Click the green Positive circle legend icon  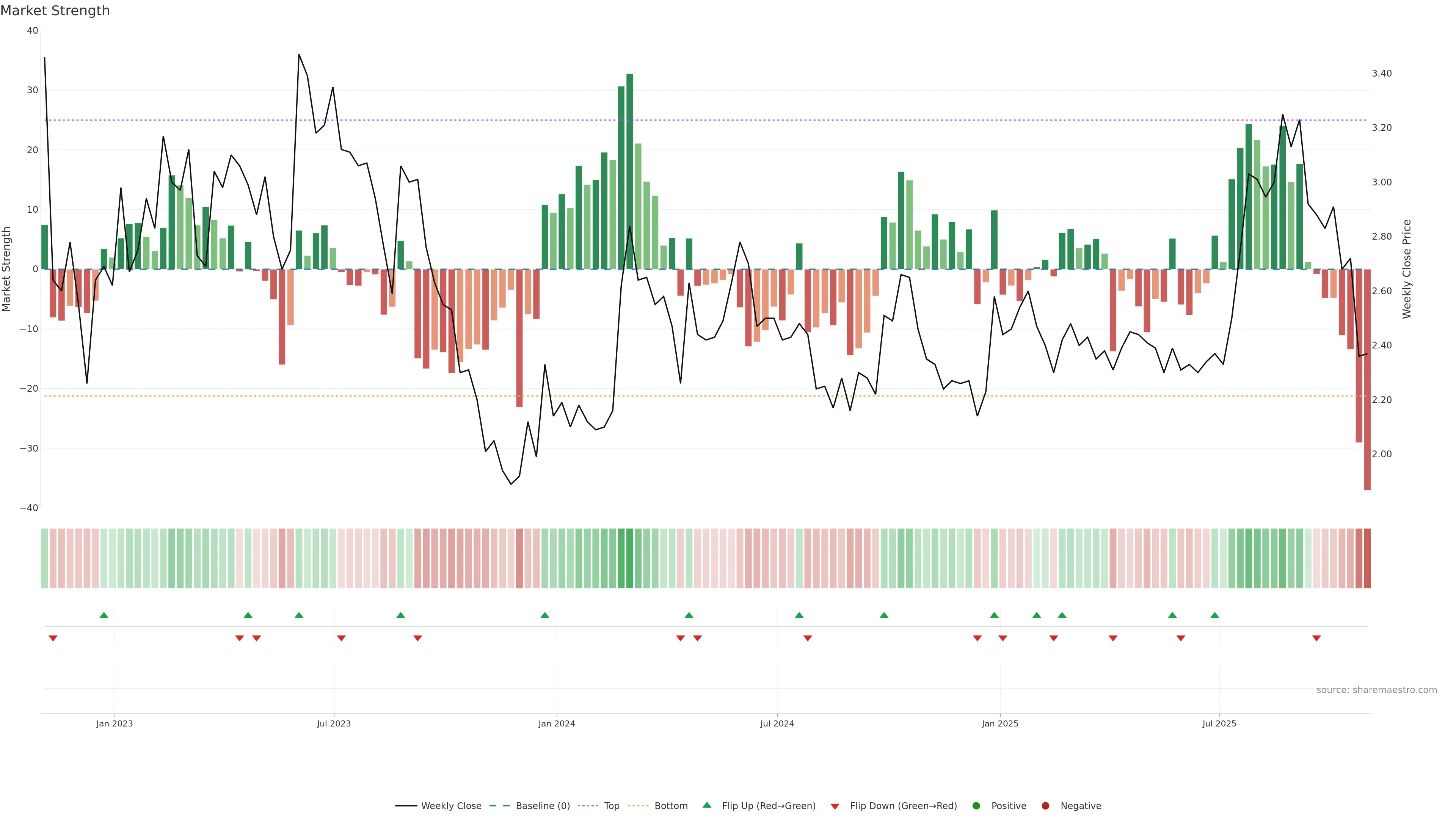click(976, 805)
